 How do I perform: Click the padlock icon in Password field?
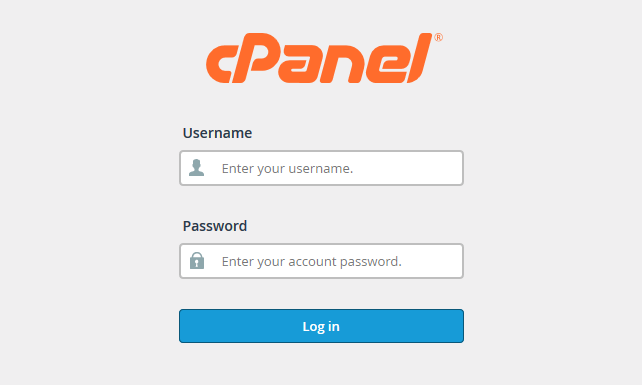197,260
